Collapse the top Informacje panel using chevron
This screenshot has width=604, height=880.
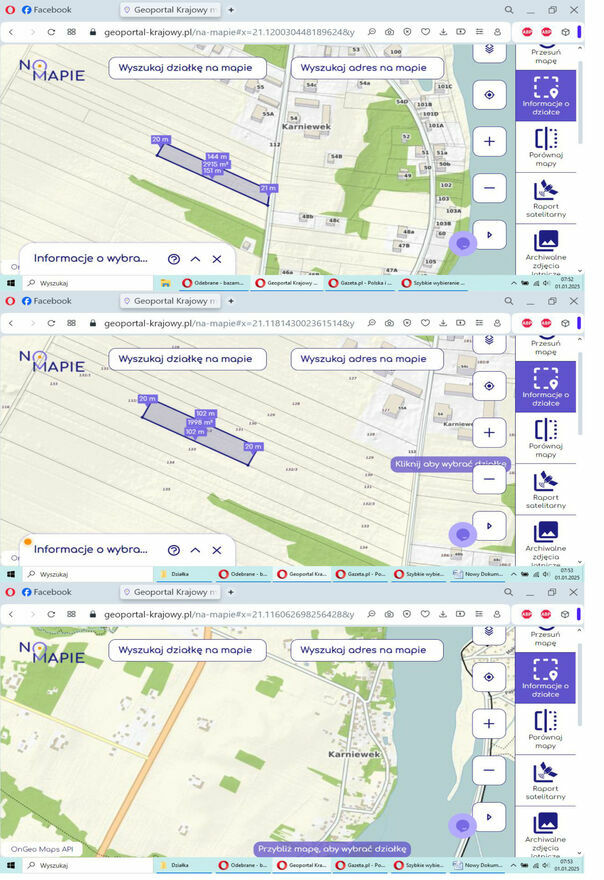click(196, 258)
